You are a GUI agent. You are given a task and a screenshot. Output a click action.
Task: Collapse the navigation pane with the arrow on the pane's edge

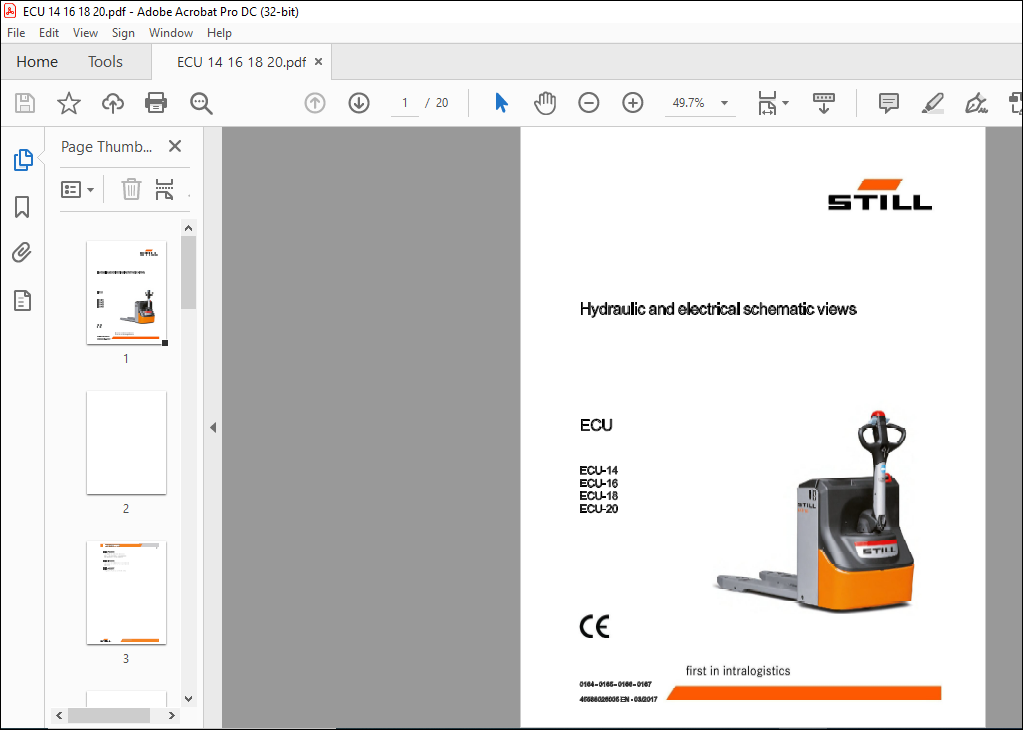[213, 427]
